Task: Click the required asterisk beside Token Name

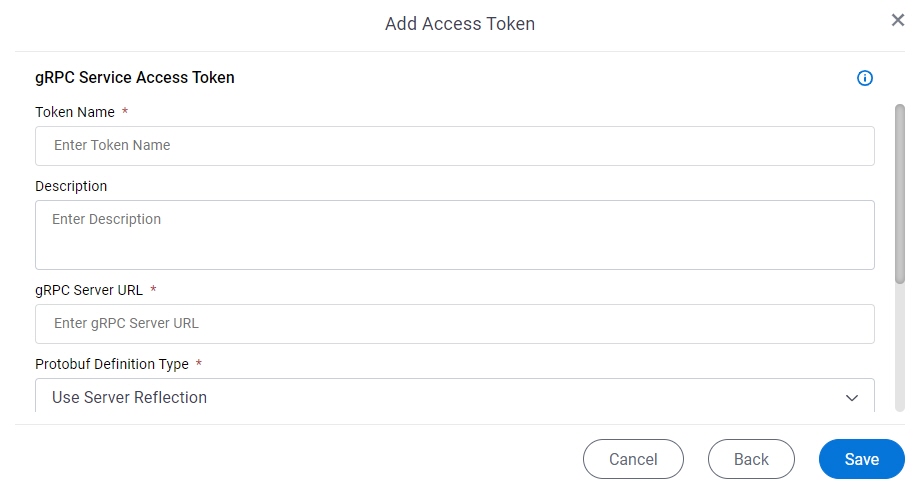Action: pos(125,110)
